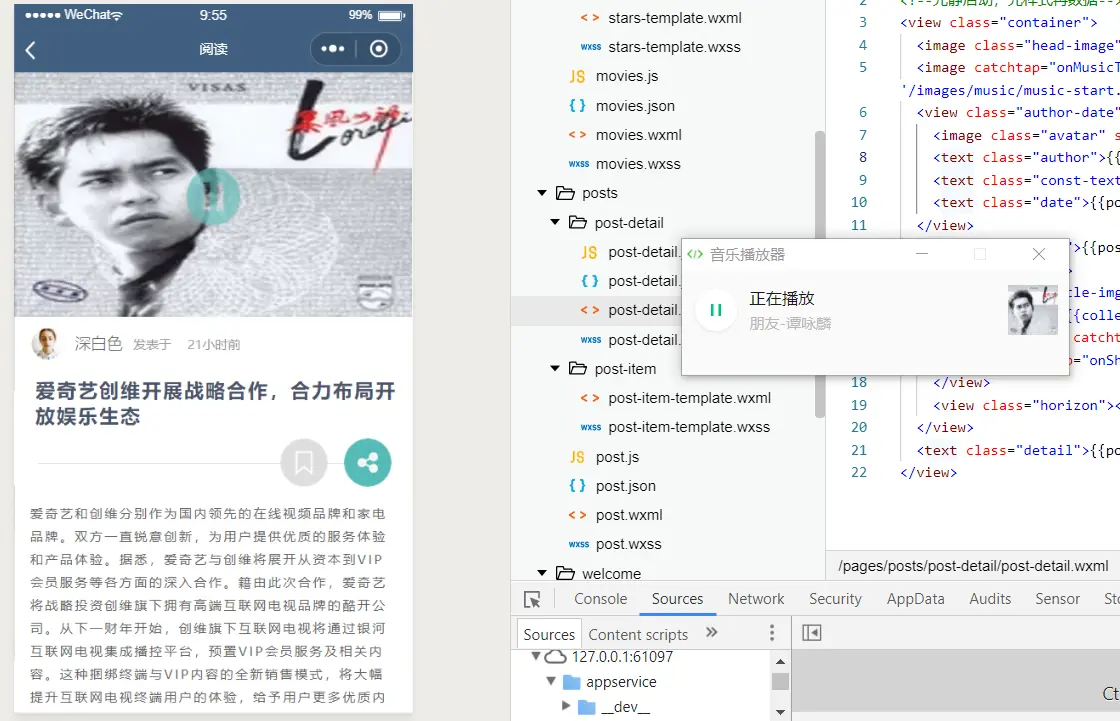Minimize the 音乐播放器 popup window

click(x=922, y=254)
